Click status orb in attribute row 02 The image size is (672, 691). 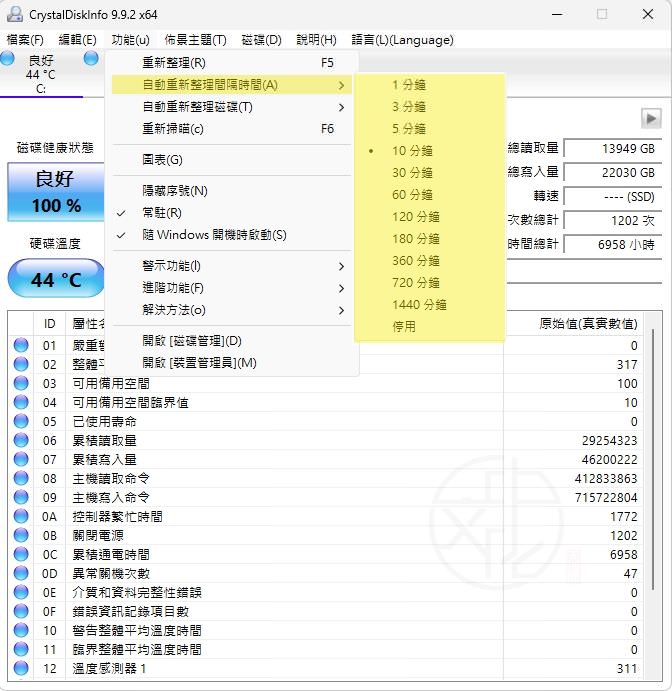pyautogui.click(x=21, y=364)
